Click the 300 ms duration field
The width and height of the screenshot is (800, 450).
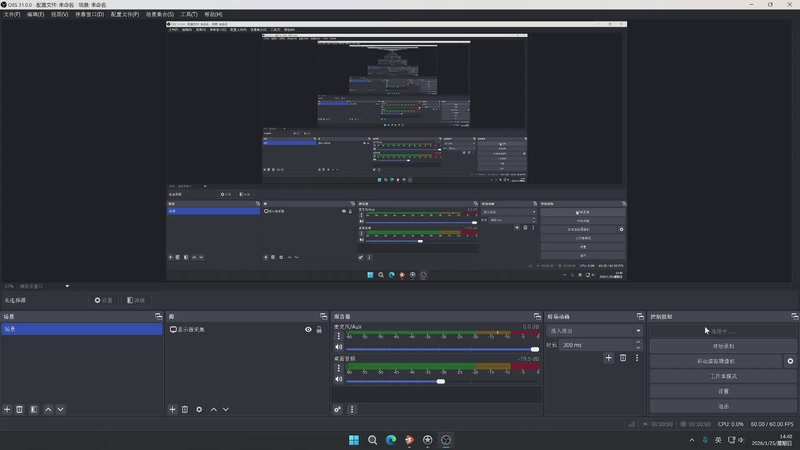pos(596,345)
